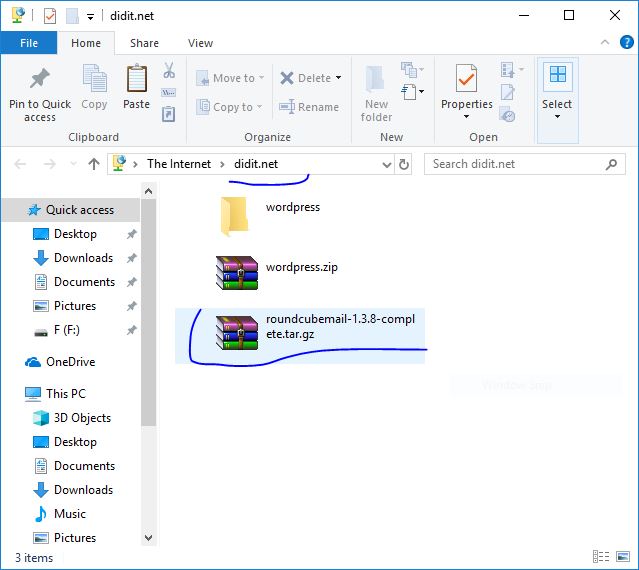Click Properties icon in quick access toolbar

click(50, 16)
